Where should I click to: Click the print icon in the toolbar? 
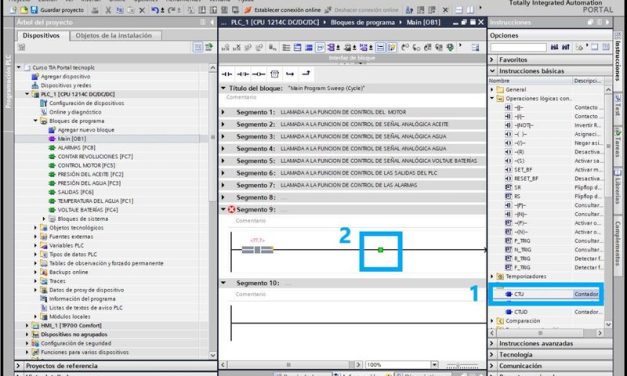[95, 10]
